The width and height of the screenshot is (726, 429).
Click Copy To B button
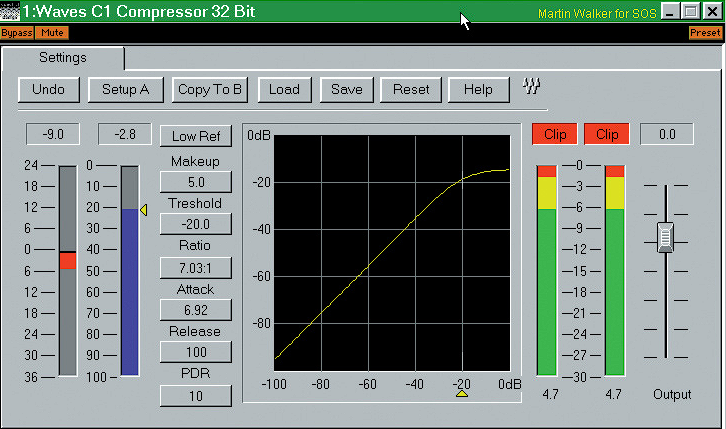[x=210, y=90]
